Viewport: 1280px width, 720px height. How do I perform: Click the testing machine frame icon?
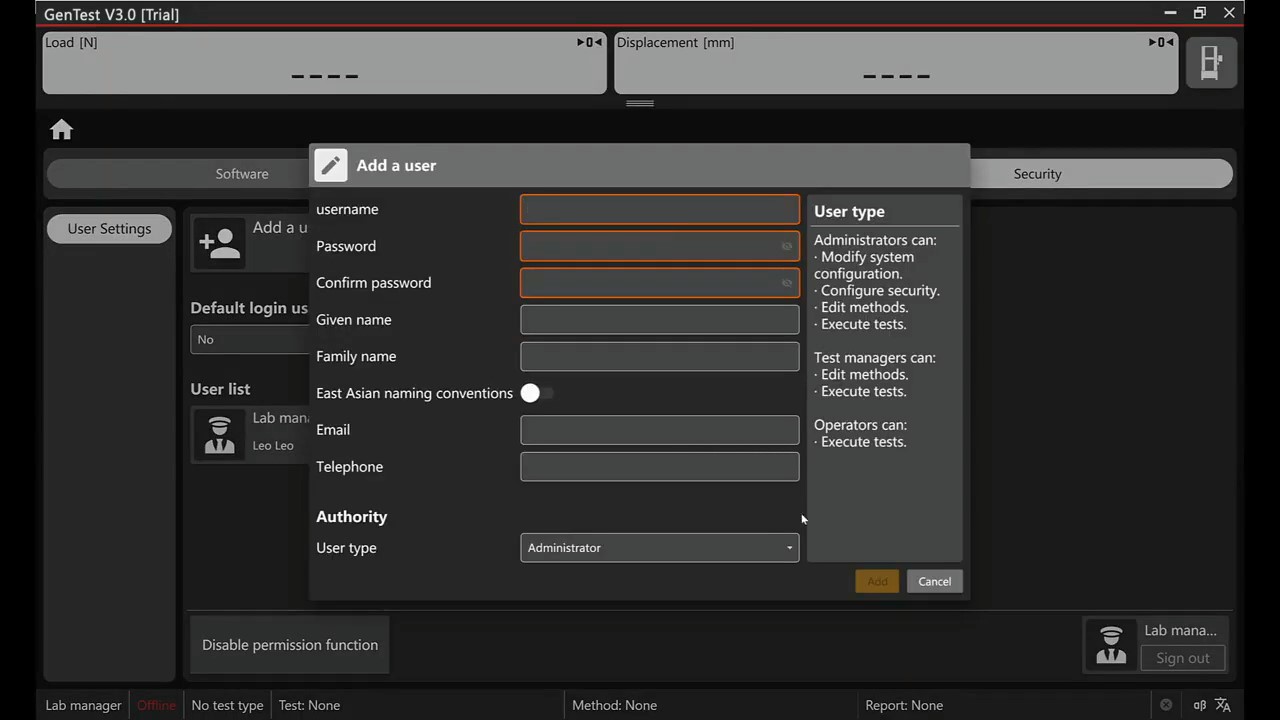click(x=1211, y=63)
